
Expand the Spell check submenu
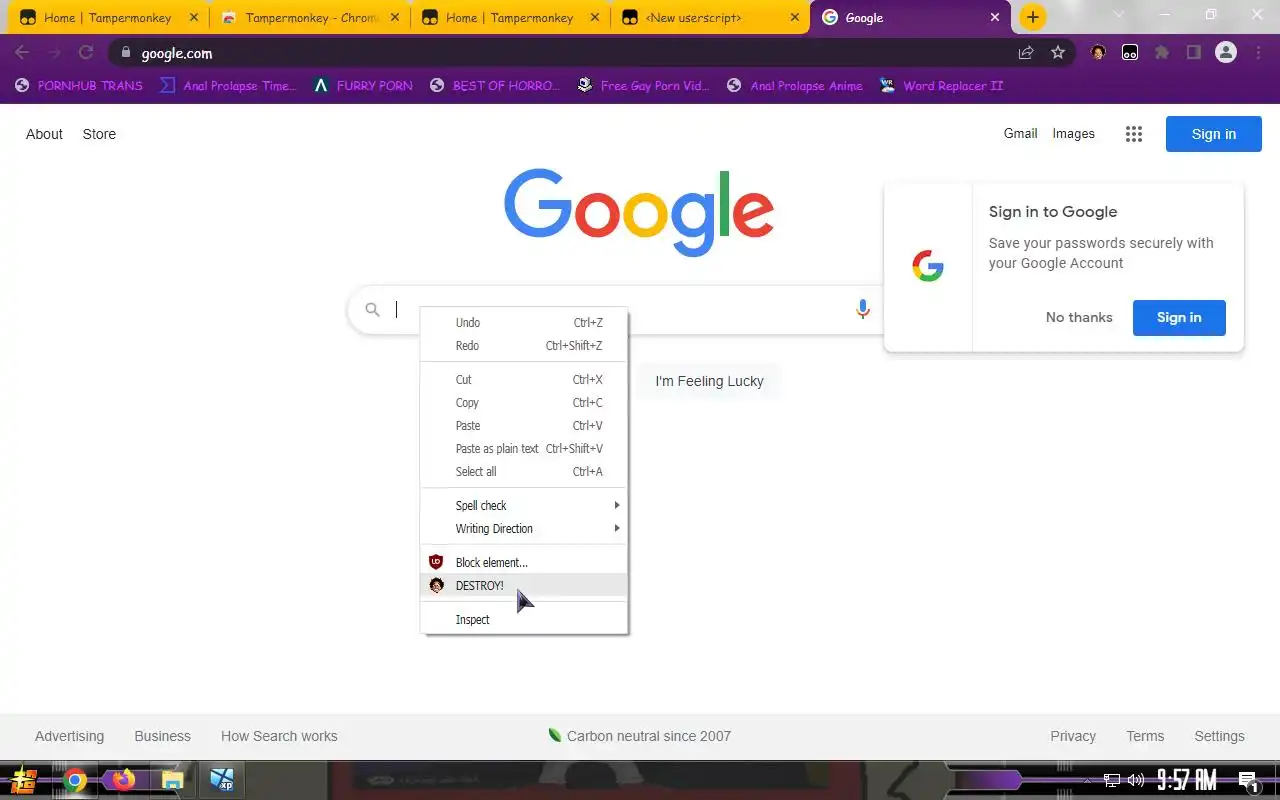pos(524,506)
